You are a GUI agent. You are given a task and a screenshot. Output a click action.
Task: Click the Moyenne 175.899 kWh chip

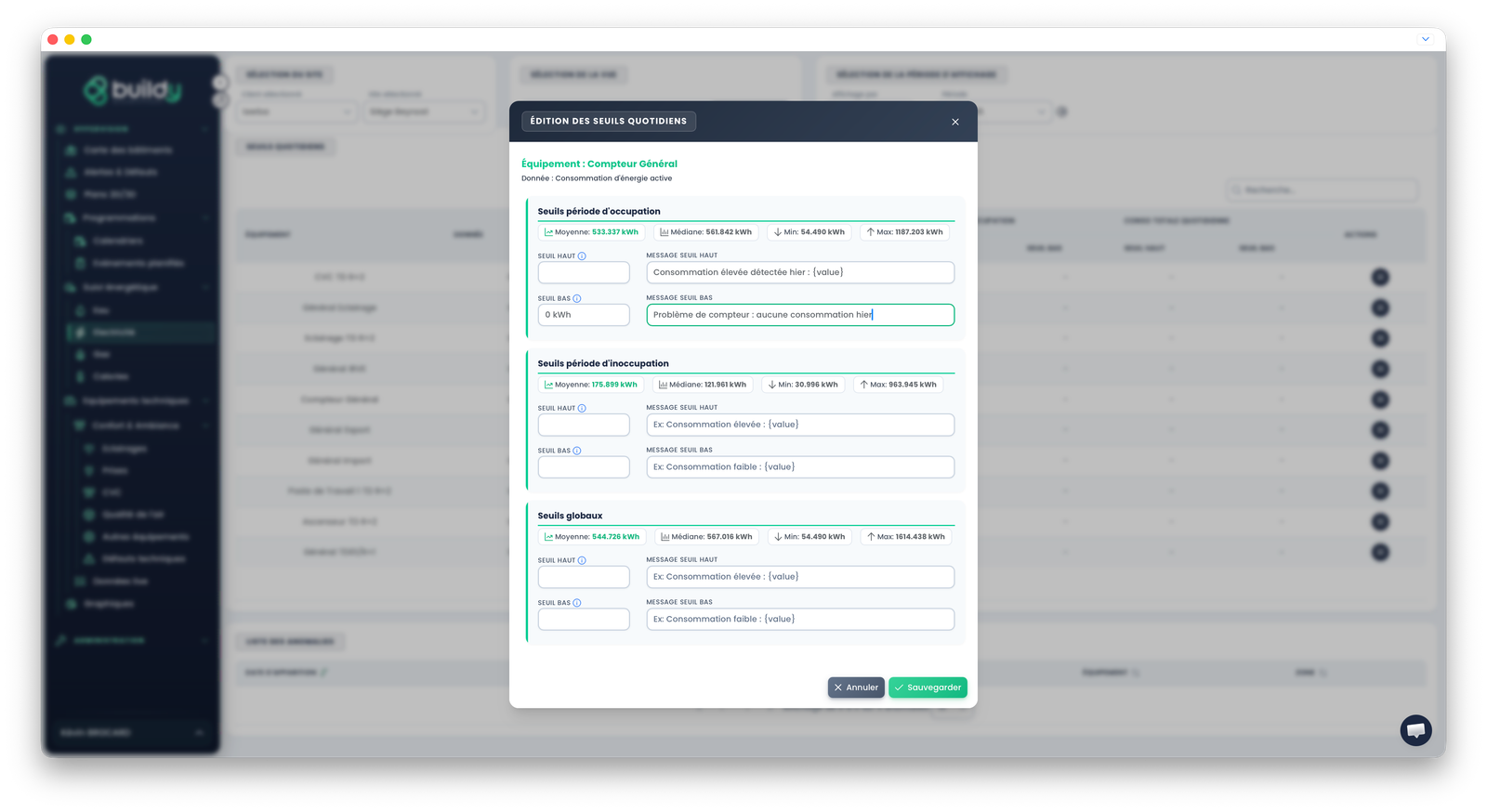tap(591, 385)
